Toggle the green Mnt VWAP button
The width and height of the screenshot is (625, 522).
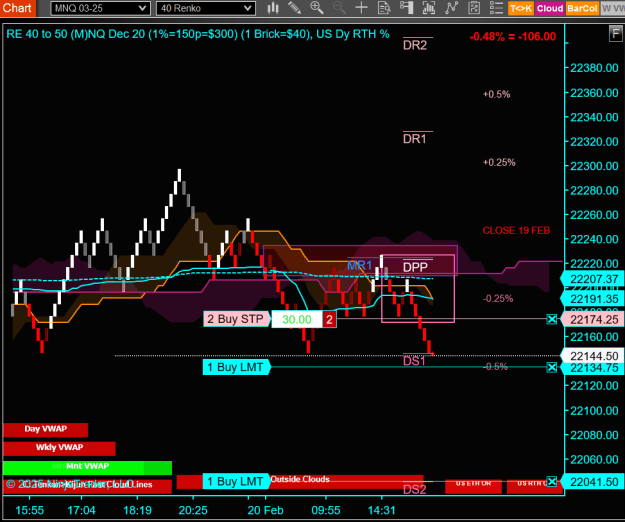[87, 467]
